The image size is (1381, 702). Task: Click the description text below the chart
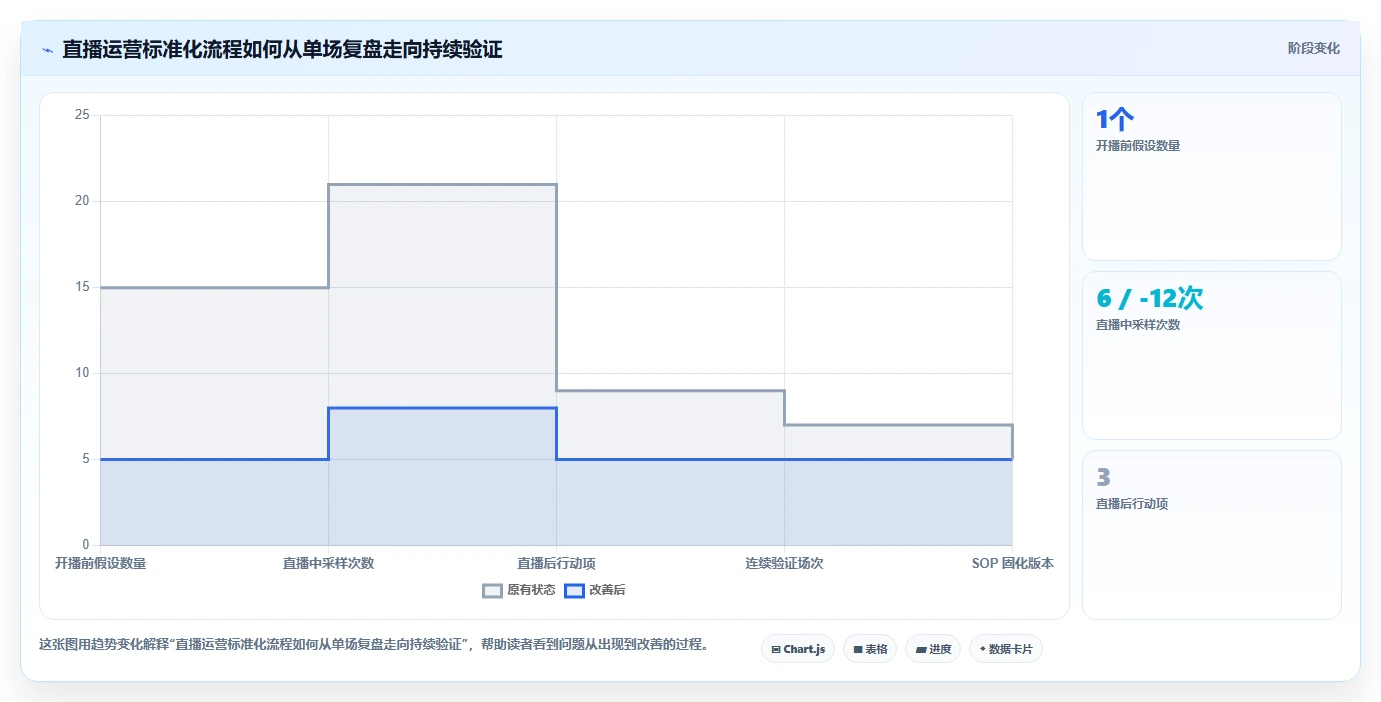pos(373,645)
